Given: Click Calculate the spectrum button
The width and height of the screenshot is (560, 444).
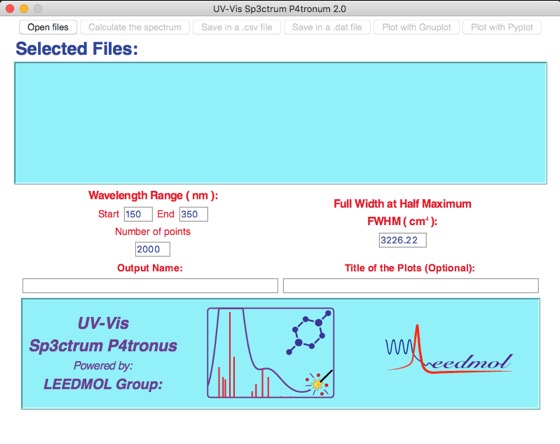Looking at the screenshot, I should tap(135, 27).
